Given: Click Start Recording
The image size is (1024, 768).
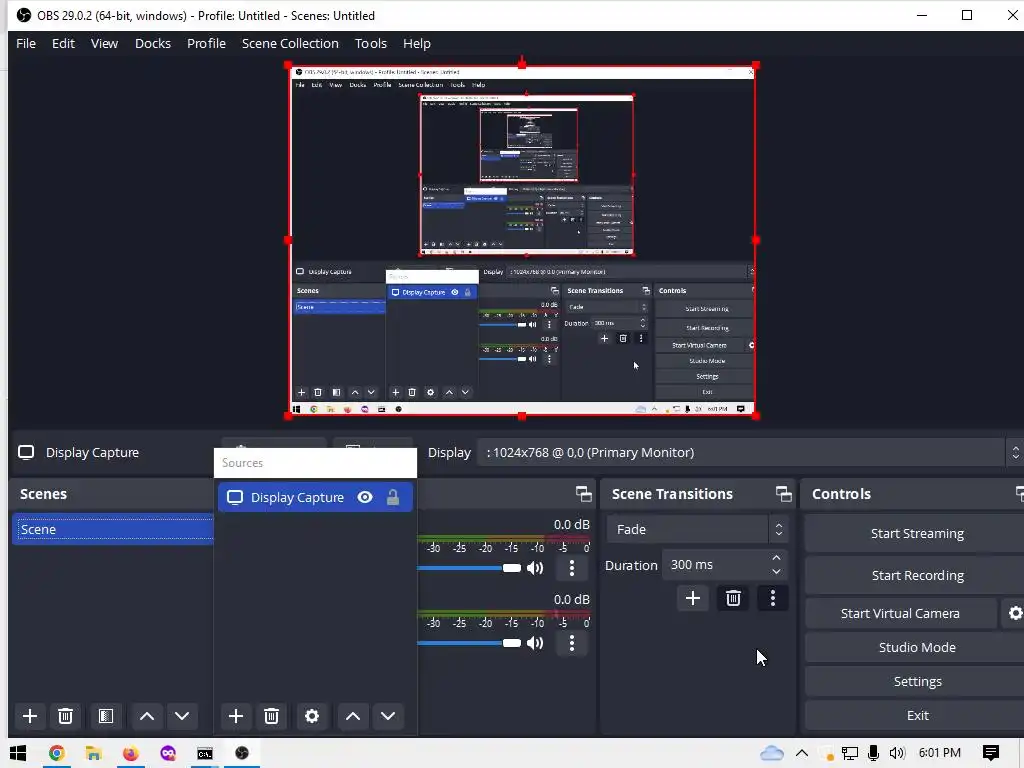Looking at the screenshot, I should (917, 575).
